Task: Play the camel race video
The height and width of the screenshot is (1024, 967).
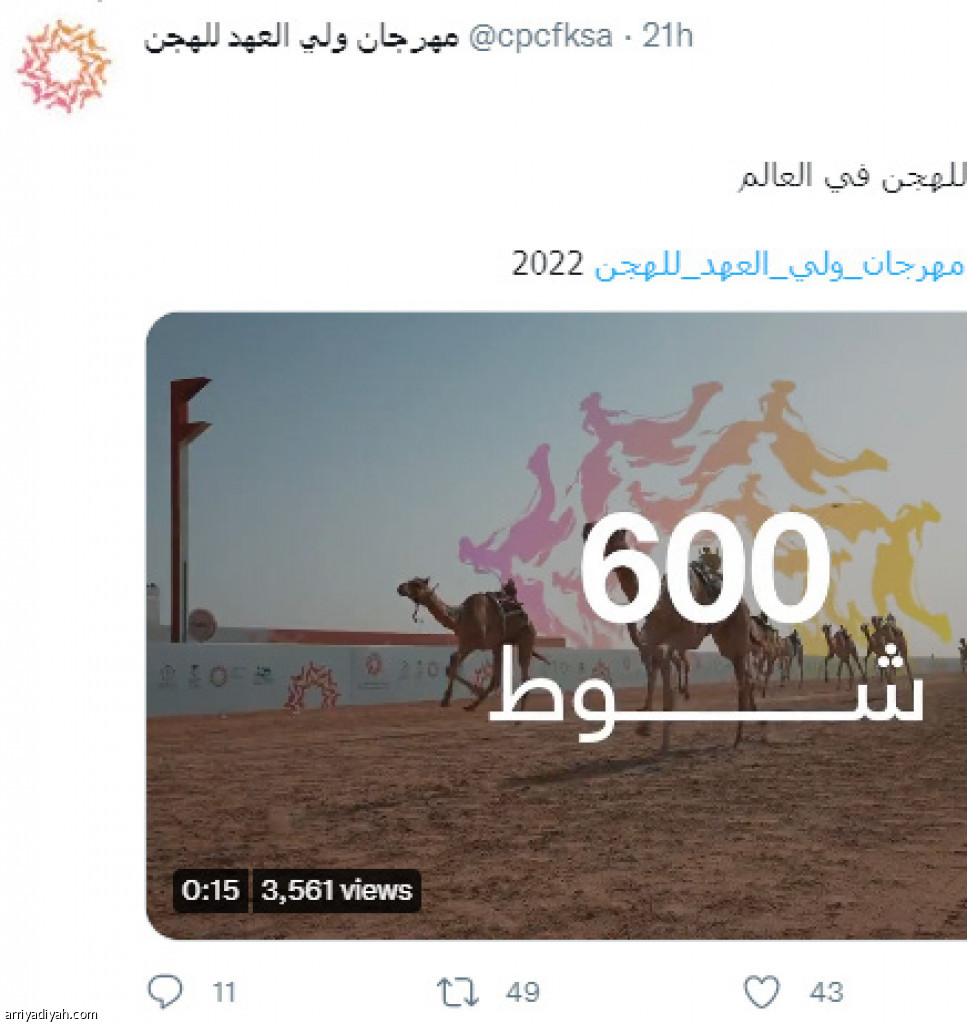Action: 556,626
